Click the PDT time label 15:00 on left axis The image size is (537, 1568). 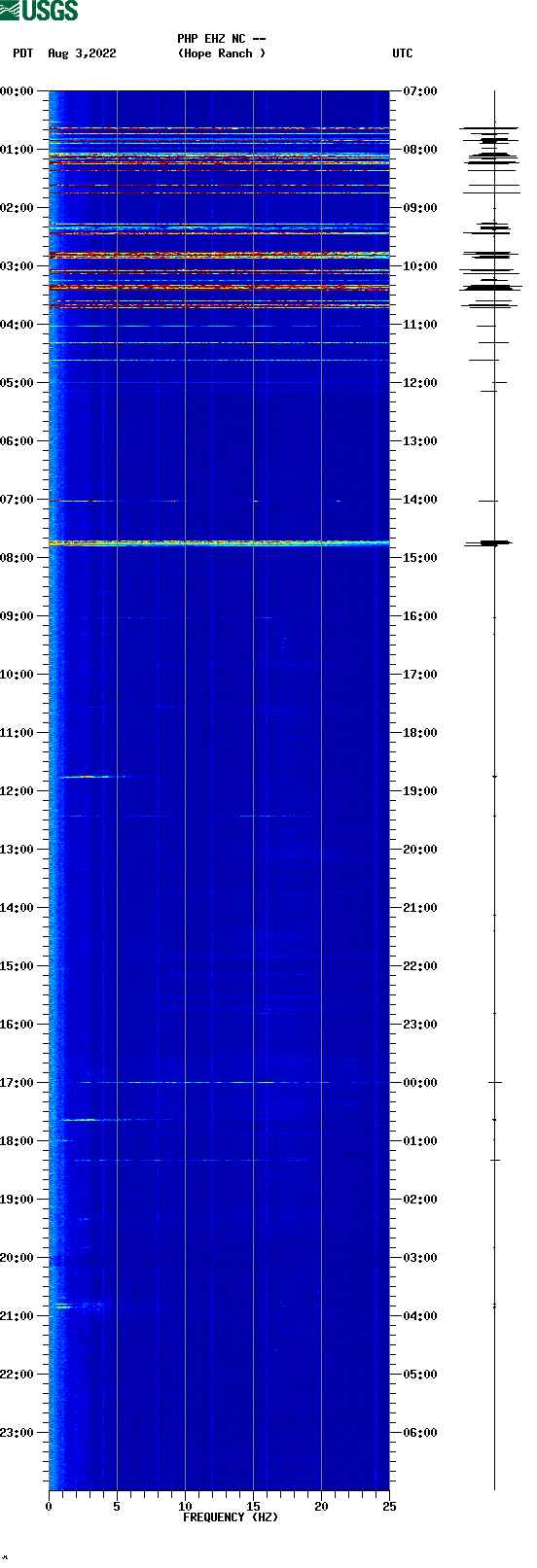click(x=18, y=966)
